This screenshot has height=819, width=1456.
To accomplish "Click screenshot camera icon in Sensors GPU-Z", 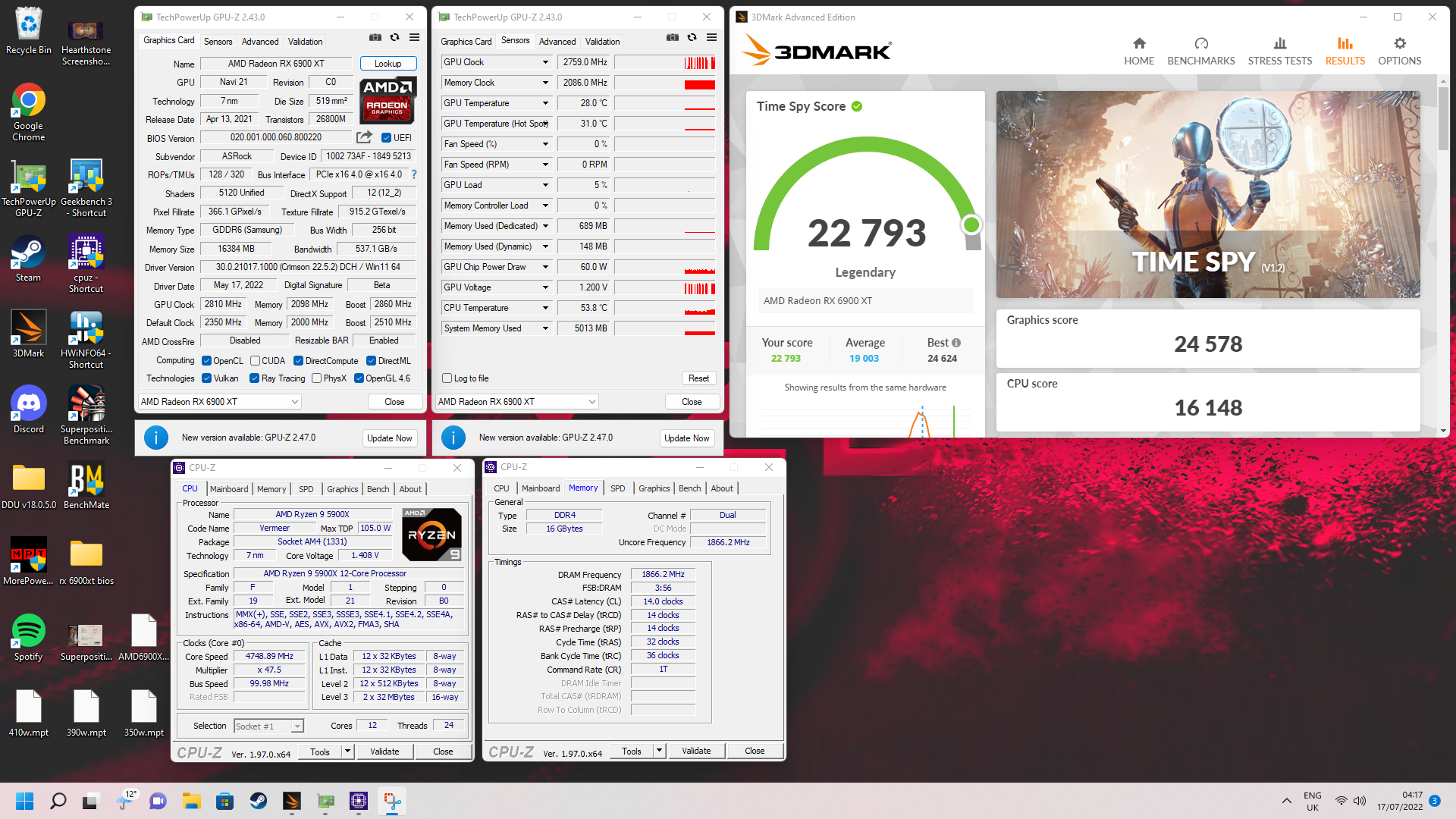I will click(673, 37).
